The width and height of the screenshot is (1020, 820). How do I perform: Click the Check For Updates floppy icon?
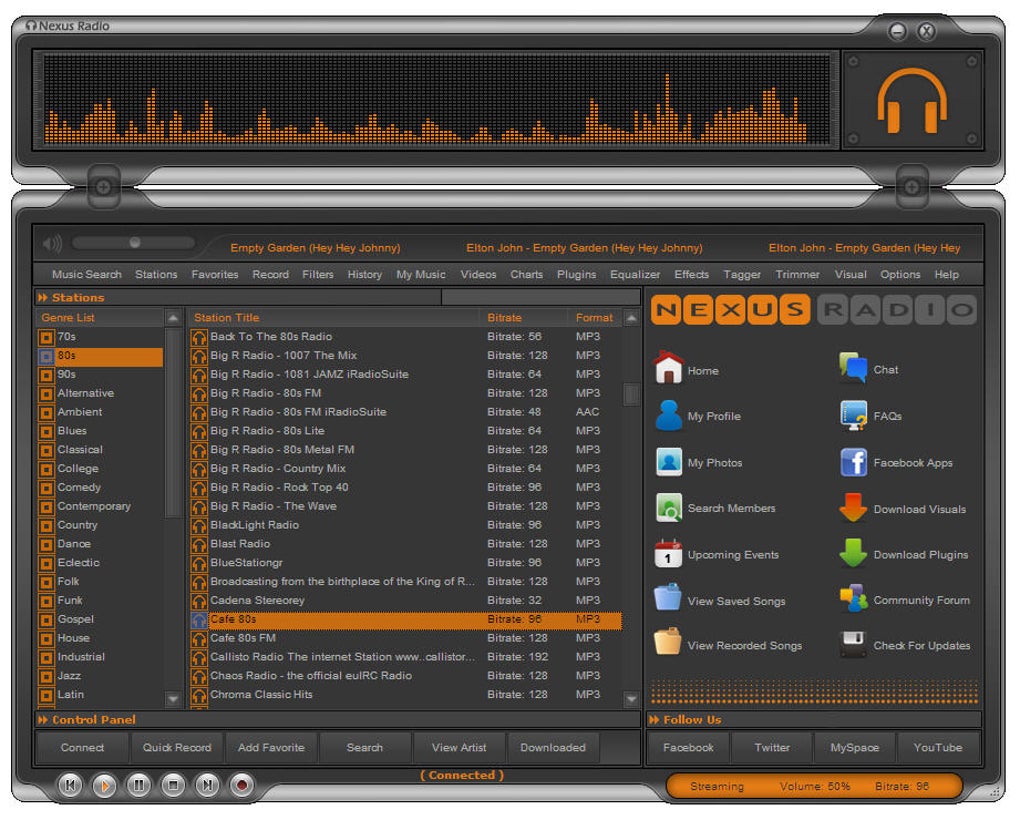[853, 644]
